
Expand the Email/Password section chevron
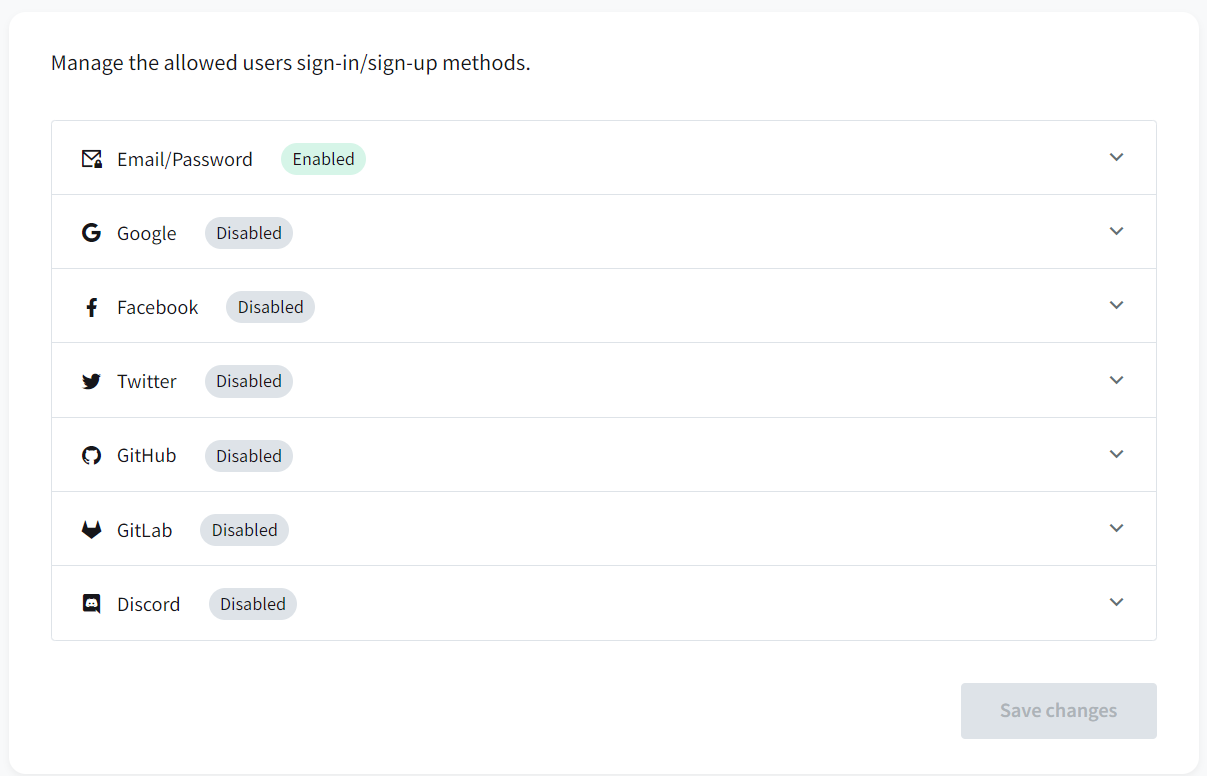(x=1117, y=157)
